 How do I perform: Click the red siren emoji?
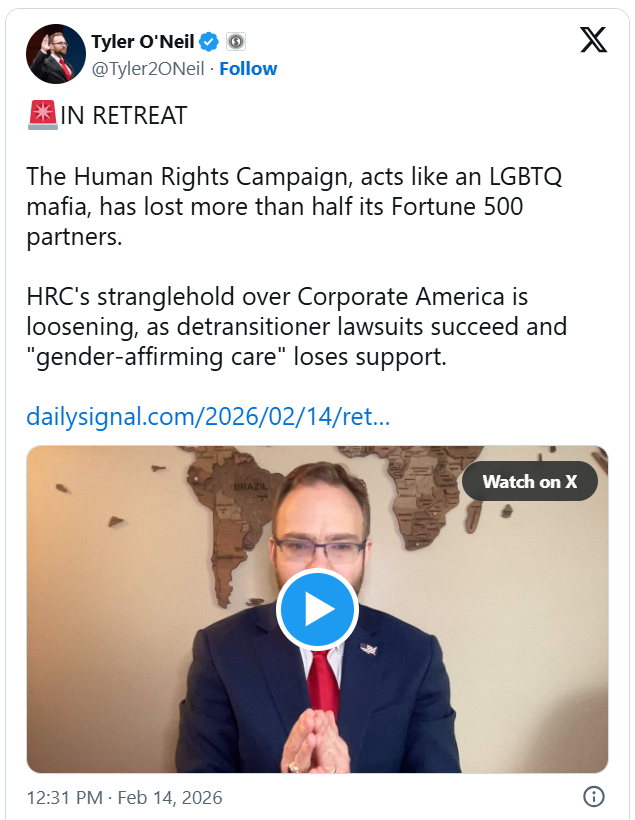(42, 116)
